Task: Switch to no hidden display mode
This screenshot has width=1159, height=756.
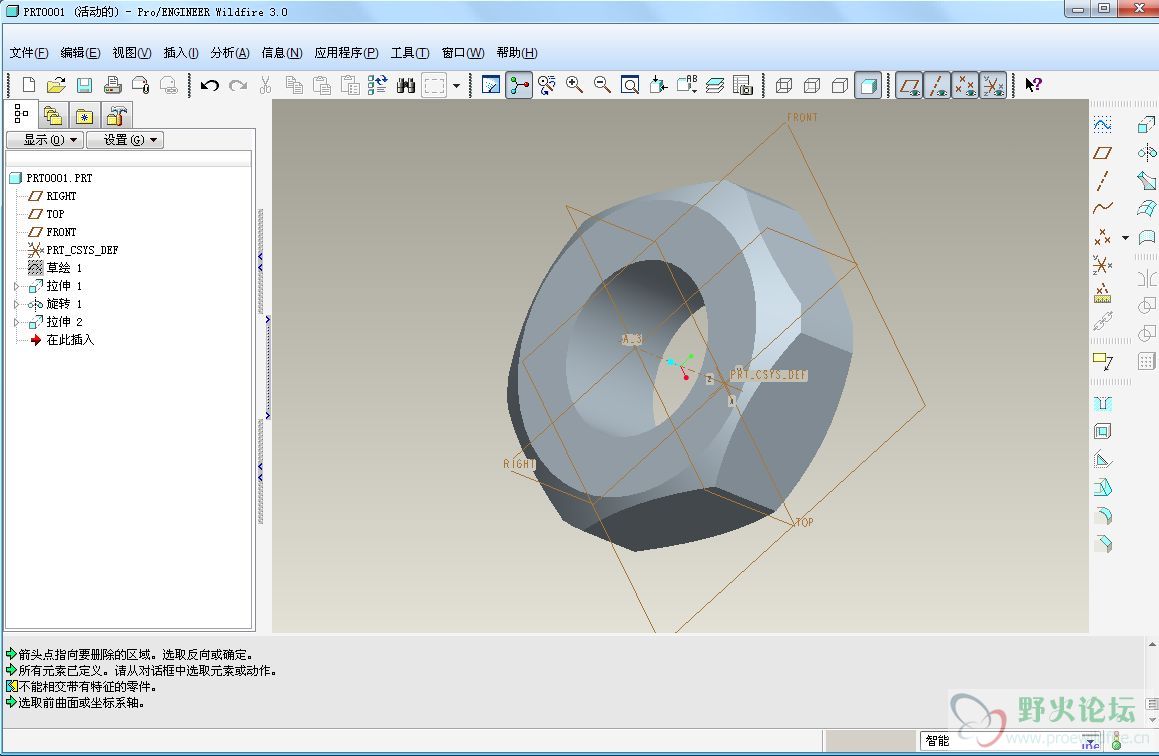Action: pyautogui.click(x=840, y=85)
